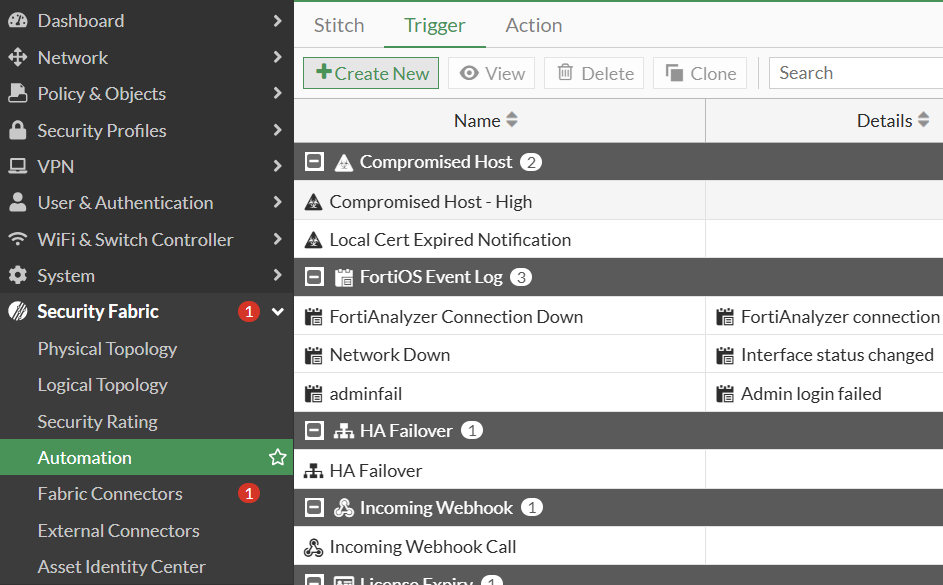Viewport: 943px width, 585px height.
Task: Expand the VPN menu chevron
Action: [277, 166]
